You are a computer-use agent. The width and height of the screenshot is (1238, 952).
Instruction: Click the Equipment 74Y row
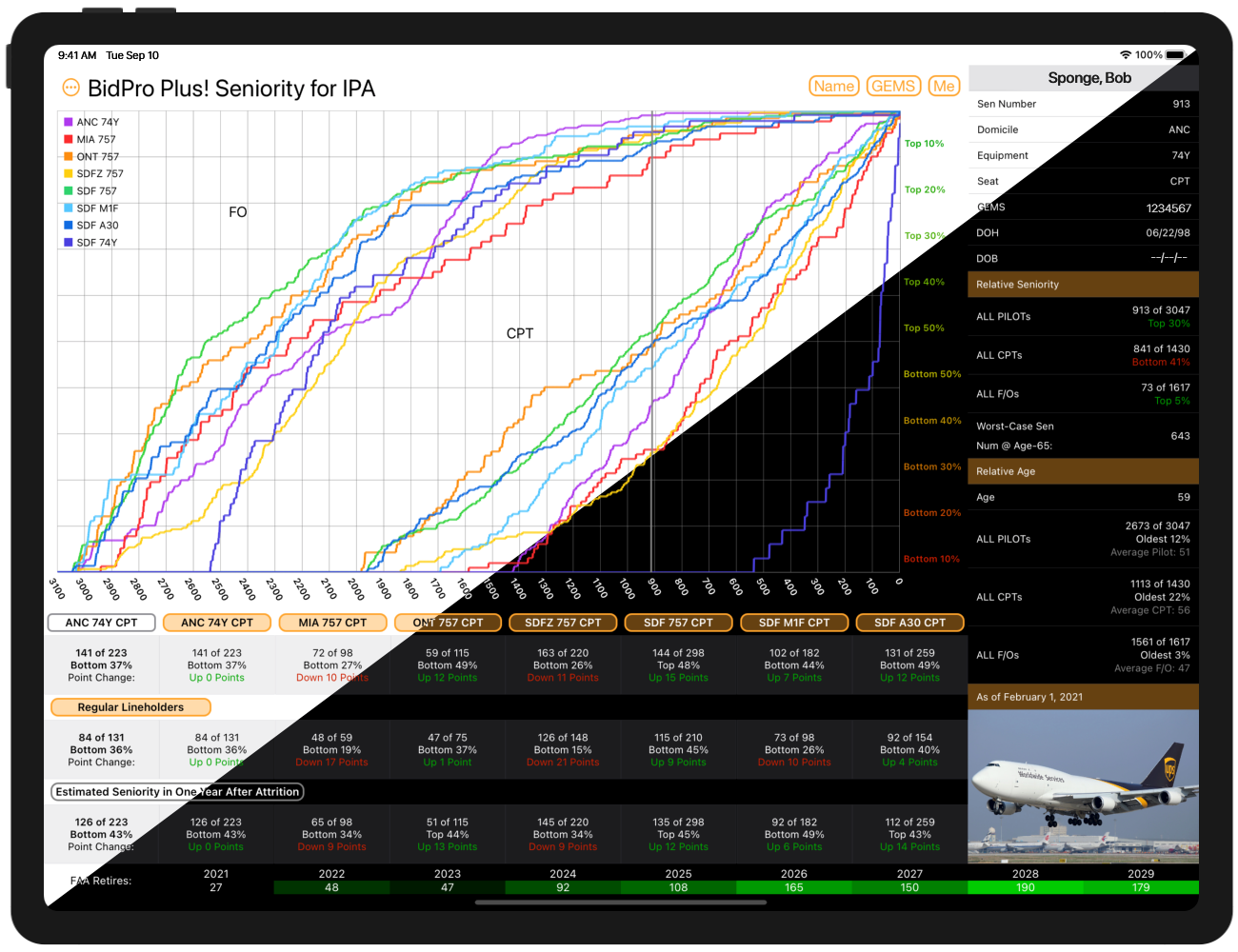1084,155
